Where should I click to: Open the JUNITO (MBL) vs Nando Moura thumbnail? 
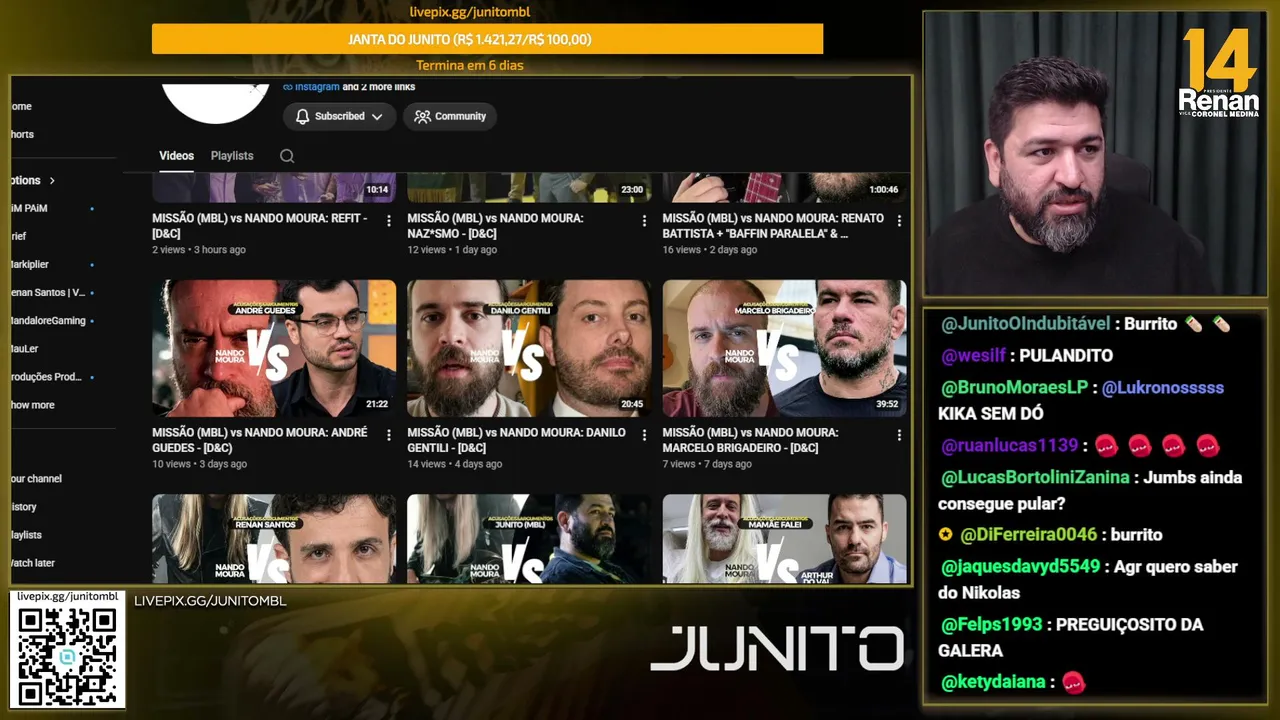(x=529, y=538)
